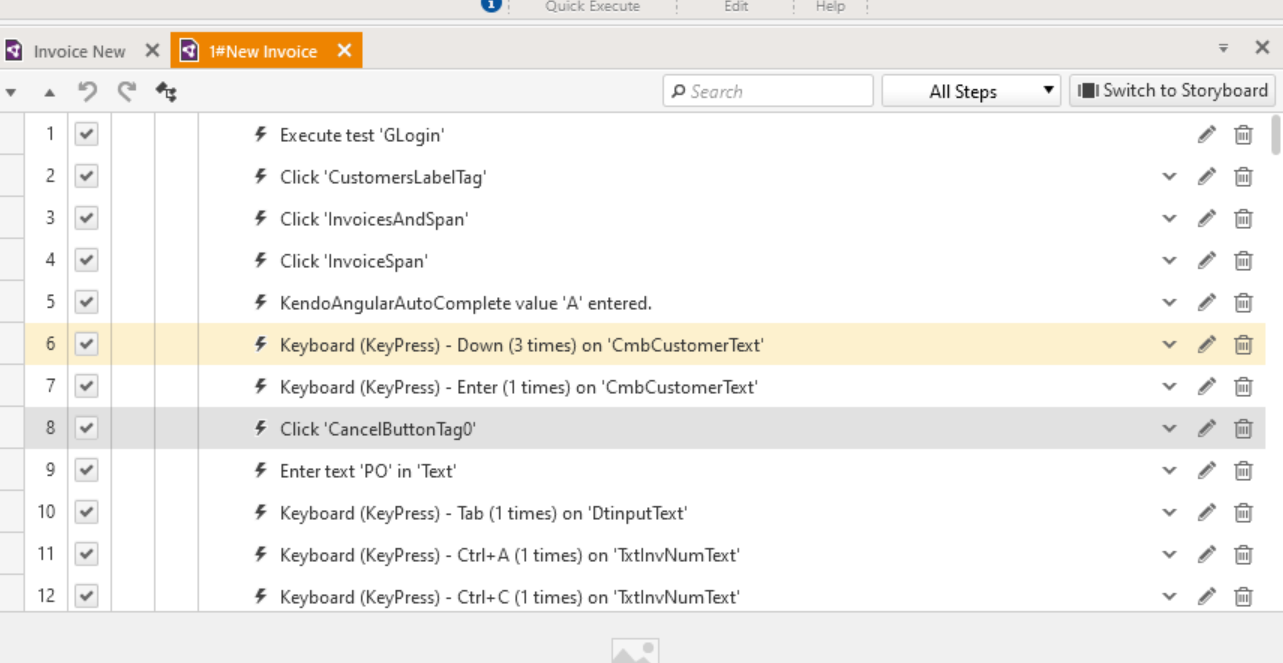Uncheck the checkbox for step 2

point(87,177)
